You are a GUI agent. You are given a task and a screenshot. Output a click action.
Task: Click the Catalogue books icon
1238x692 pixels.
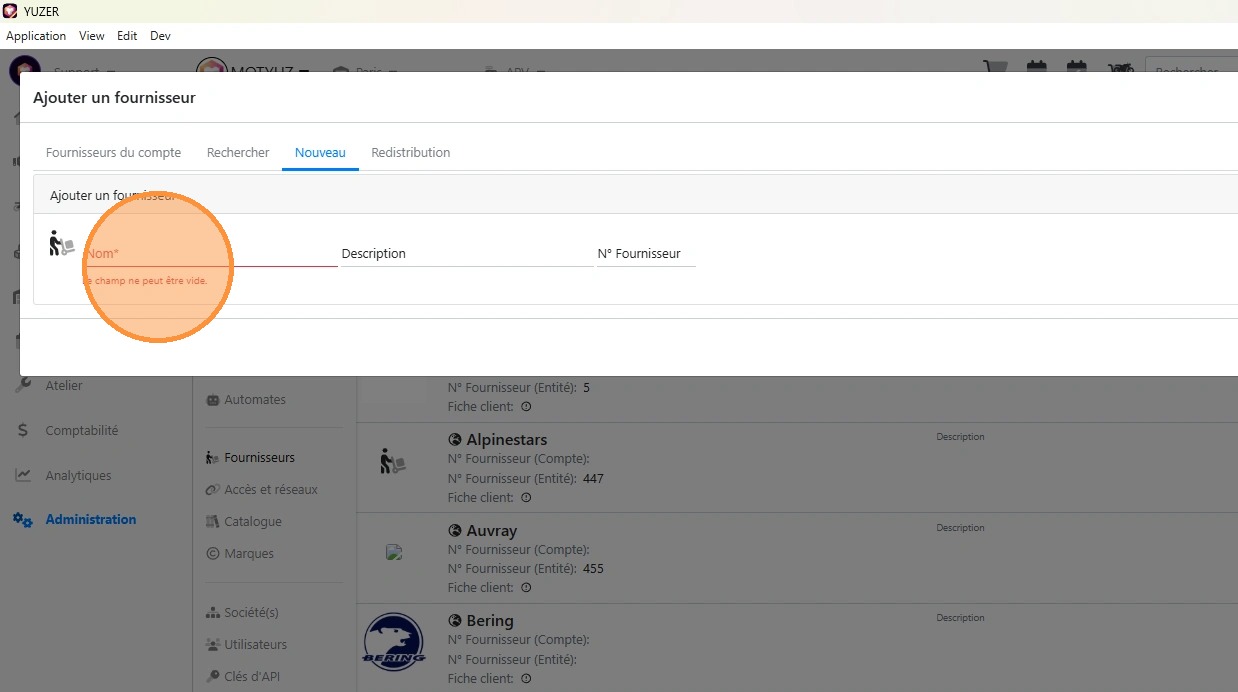coord(212,522)
